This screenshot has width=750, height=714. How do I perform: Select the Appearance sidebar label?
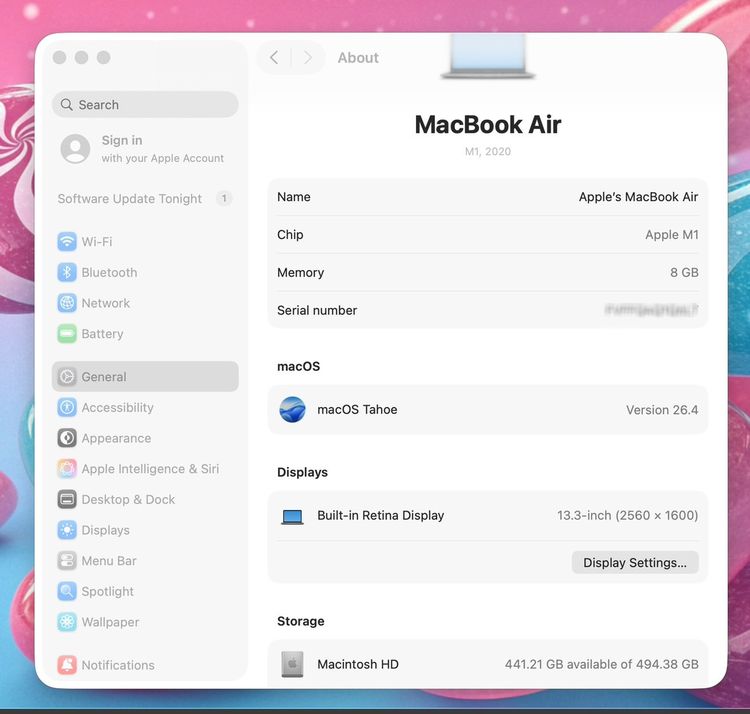point(116,438)
